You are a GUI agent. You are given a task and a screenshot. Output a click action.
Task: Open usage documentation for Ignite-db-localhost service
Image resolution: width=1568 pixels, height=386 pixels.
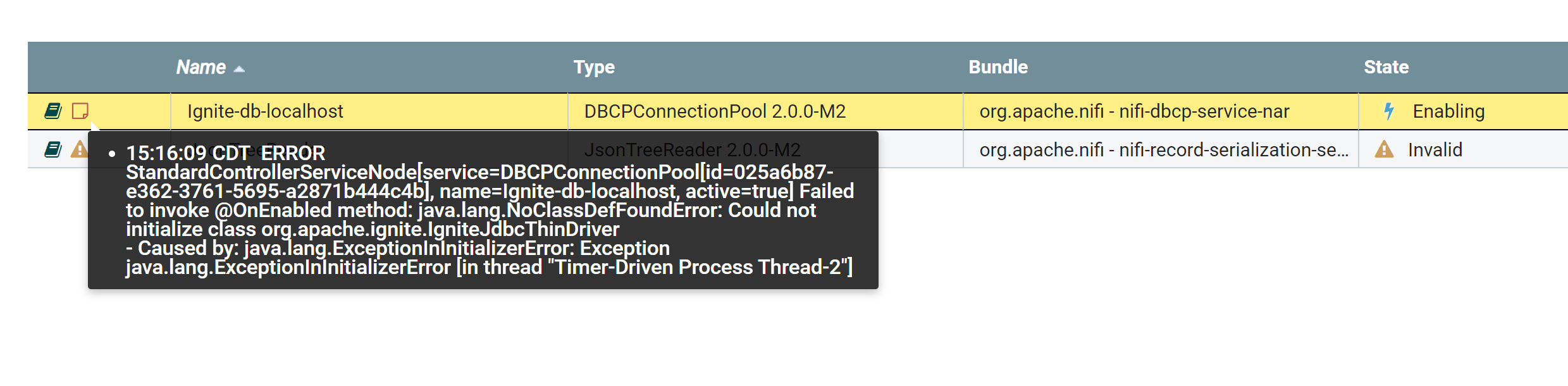[x=52, y=110]
